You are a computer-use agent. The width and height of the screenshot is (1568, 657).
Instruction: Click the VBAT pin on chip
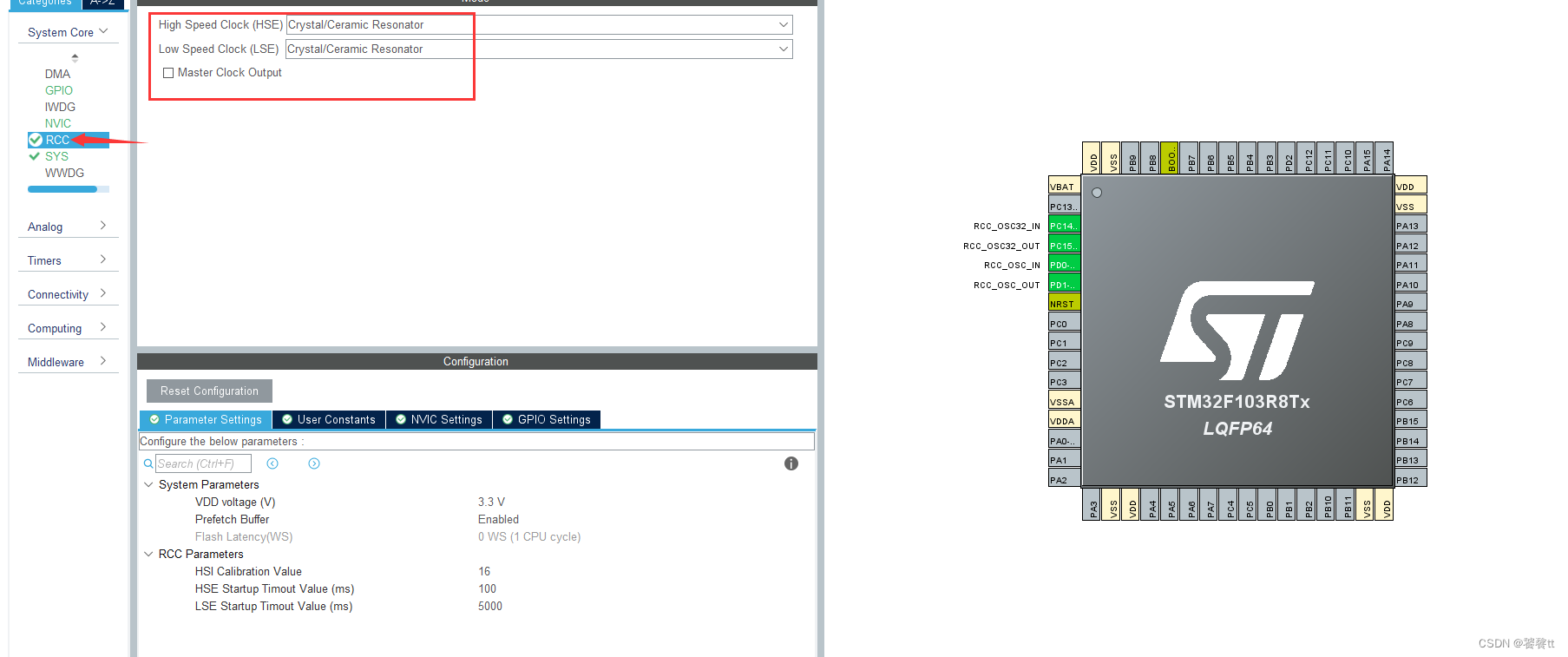[x=1065, y=187]
